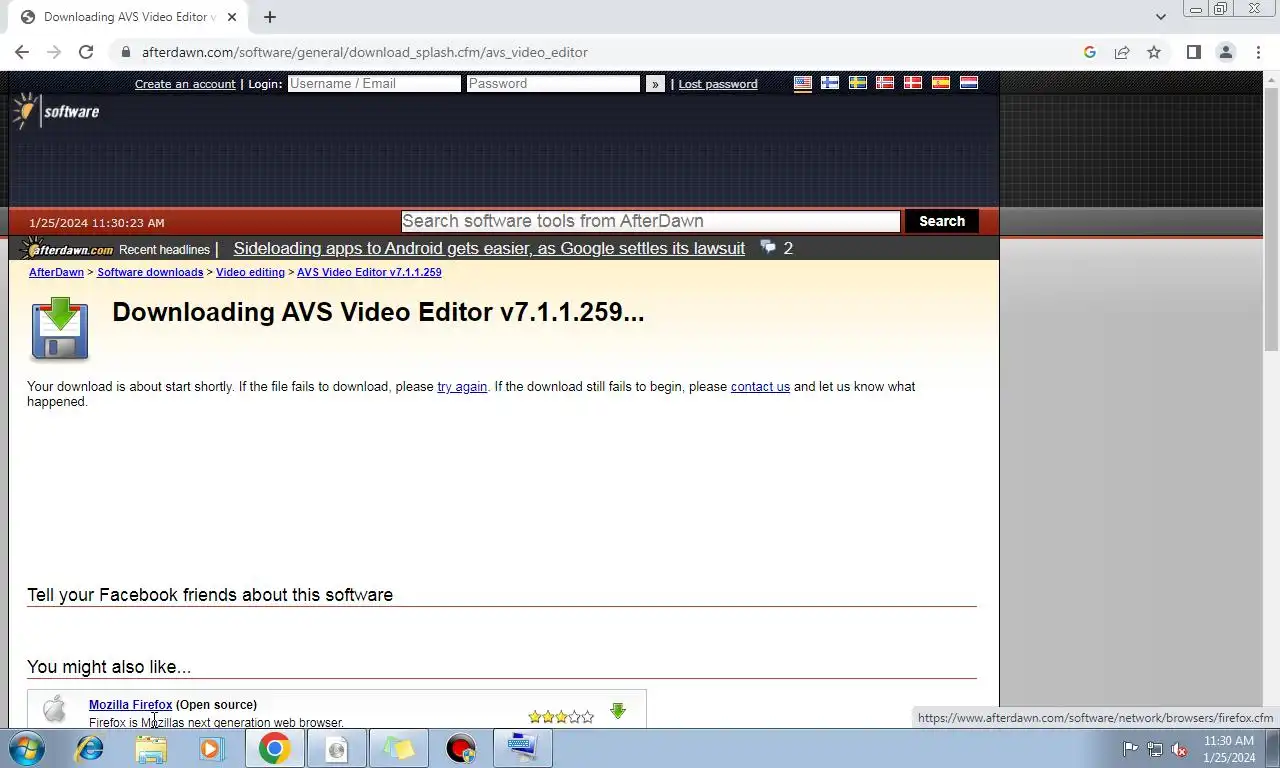
Task: Focus the Search software tools field
Action: [x=651, y=221]
